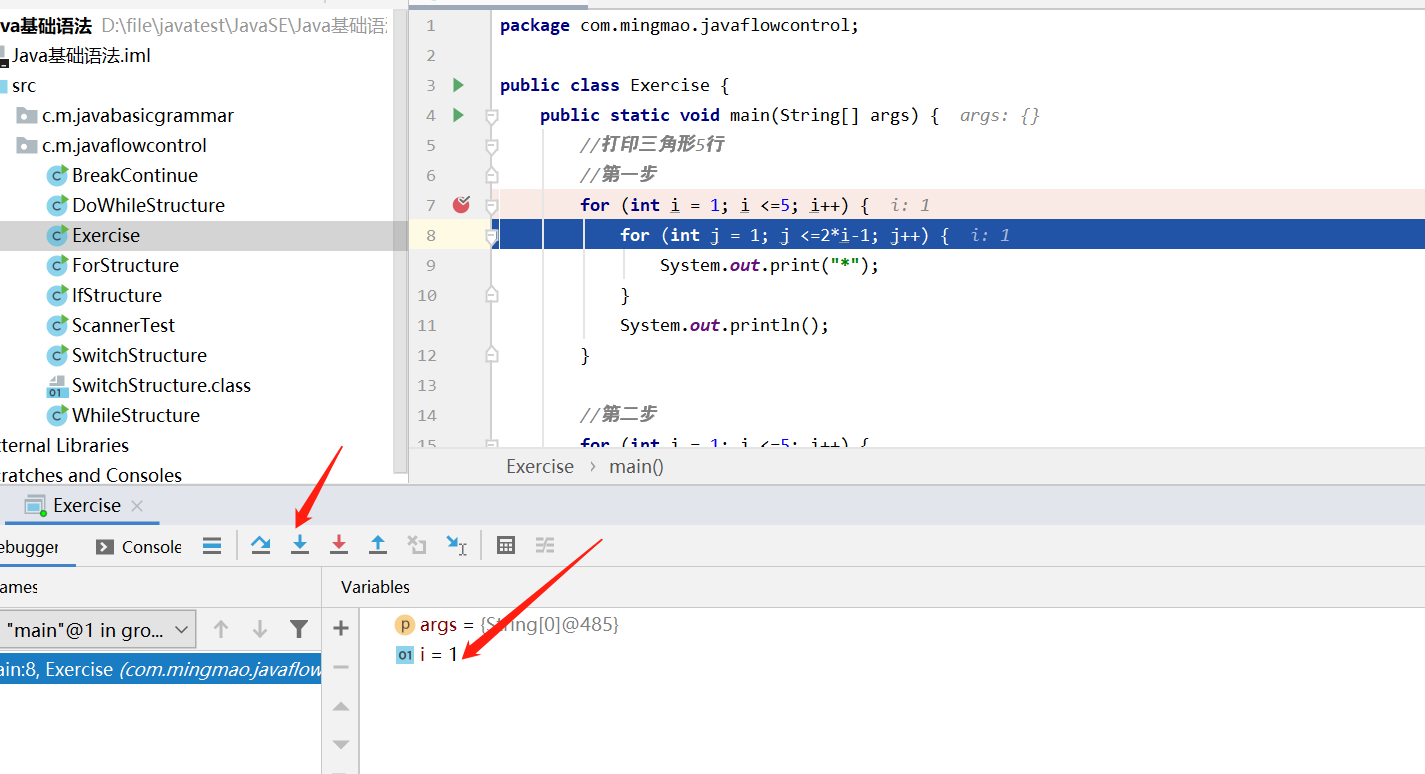
Task: Click the move watch down triangle
Action: (341, 745)
